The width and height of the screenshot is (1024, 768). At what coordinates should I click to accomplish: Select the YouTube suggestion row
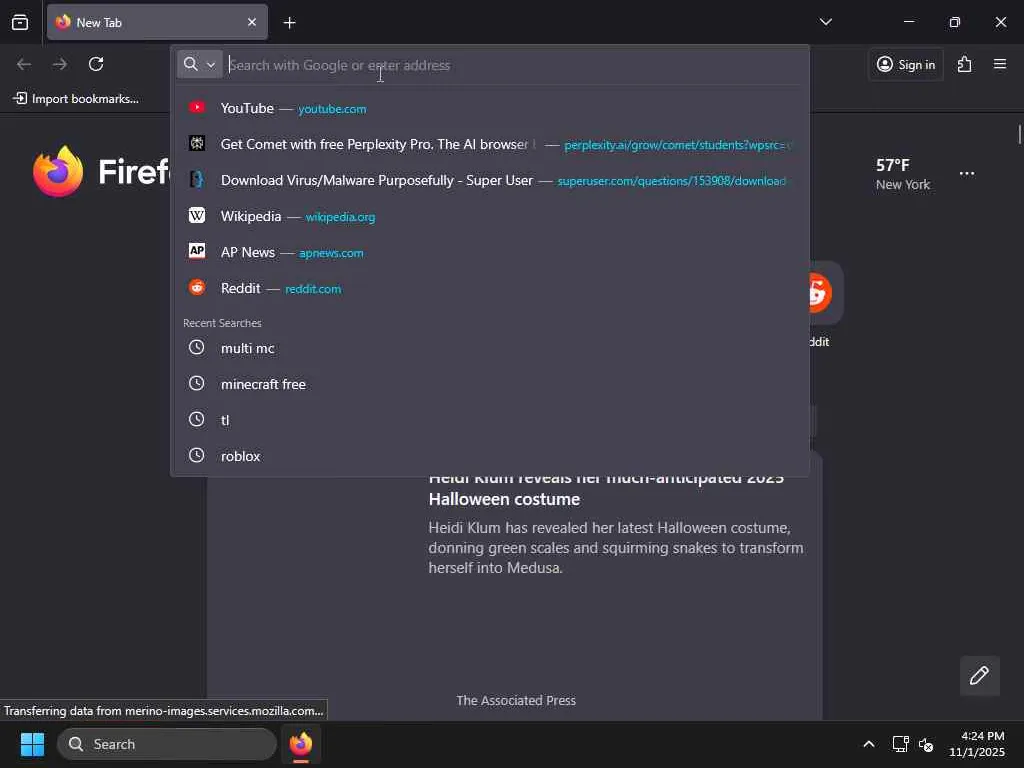tap(489, 108)
